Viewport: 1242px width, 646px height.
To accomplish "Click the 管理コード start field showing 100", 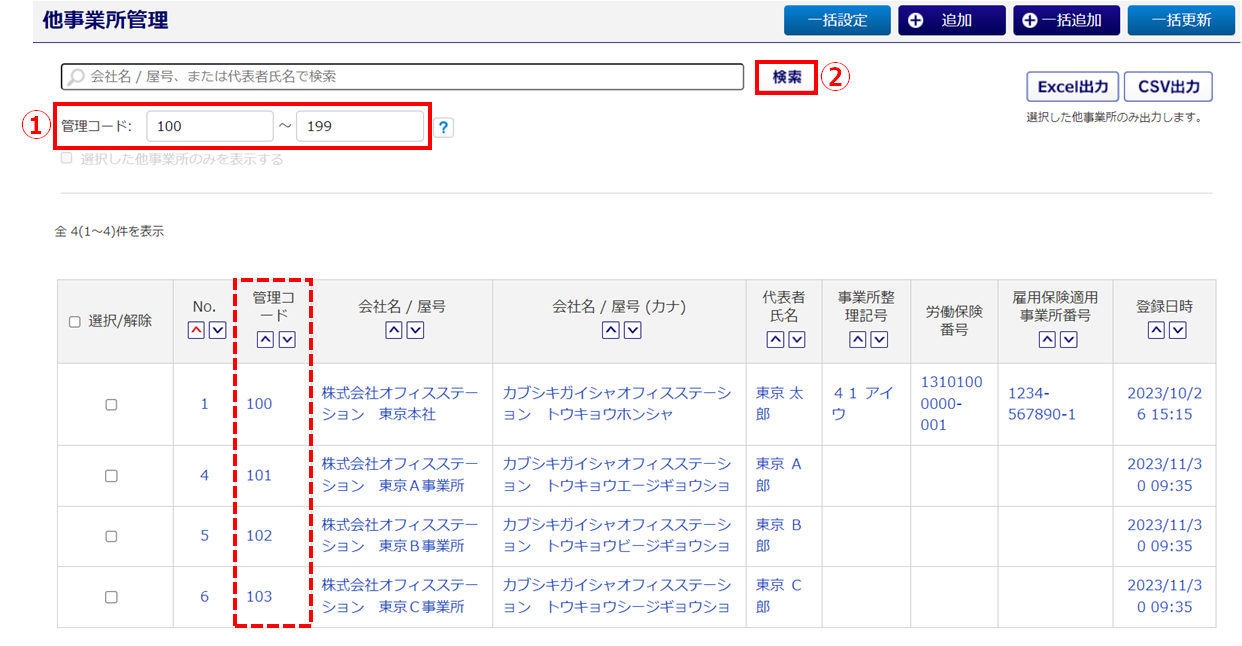I will click(x=210, y=127).
